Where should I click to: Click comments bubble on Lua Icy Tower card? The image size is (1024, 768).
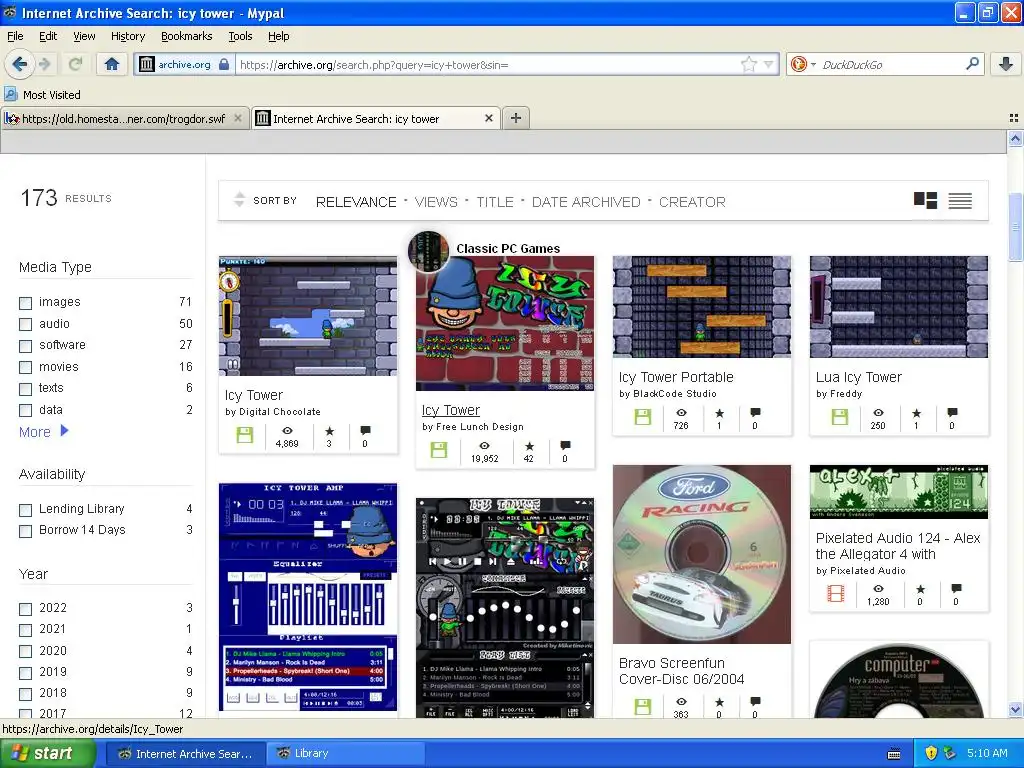click(952, 413)
